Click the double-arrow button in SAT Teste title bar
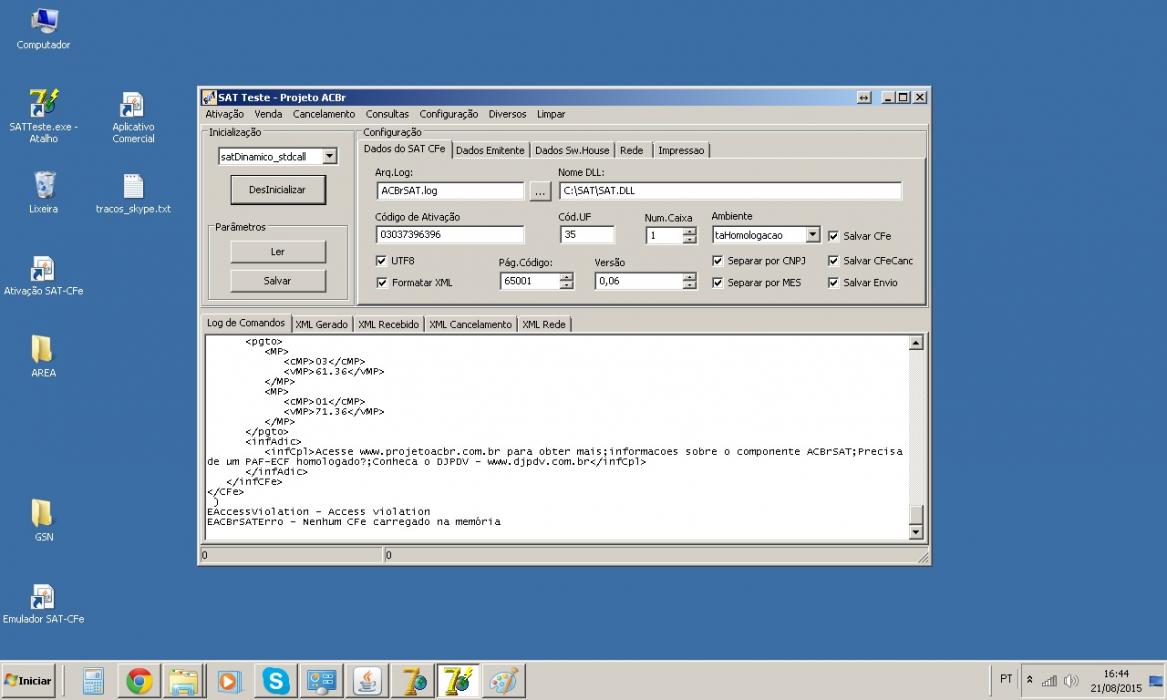 863,97
